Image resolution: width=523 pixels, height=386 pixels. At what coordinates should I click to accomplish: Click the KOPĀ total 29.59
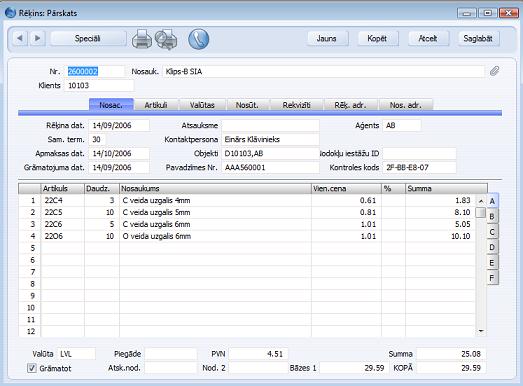point(451,368)
